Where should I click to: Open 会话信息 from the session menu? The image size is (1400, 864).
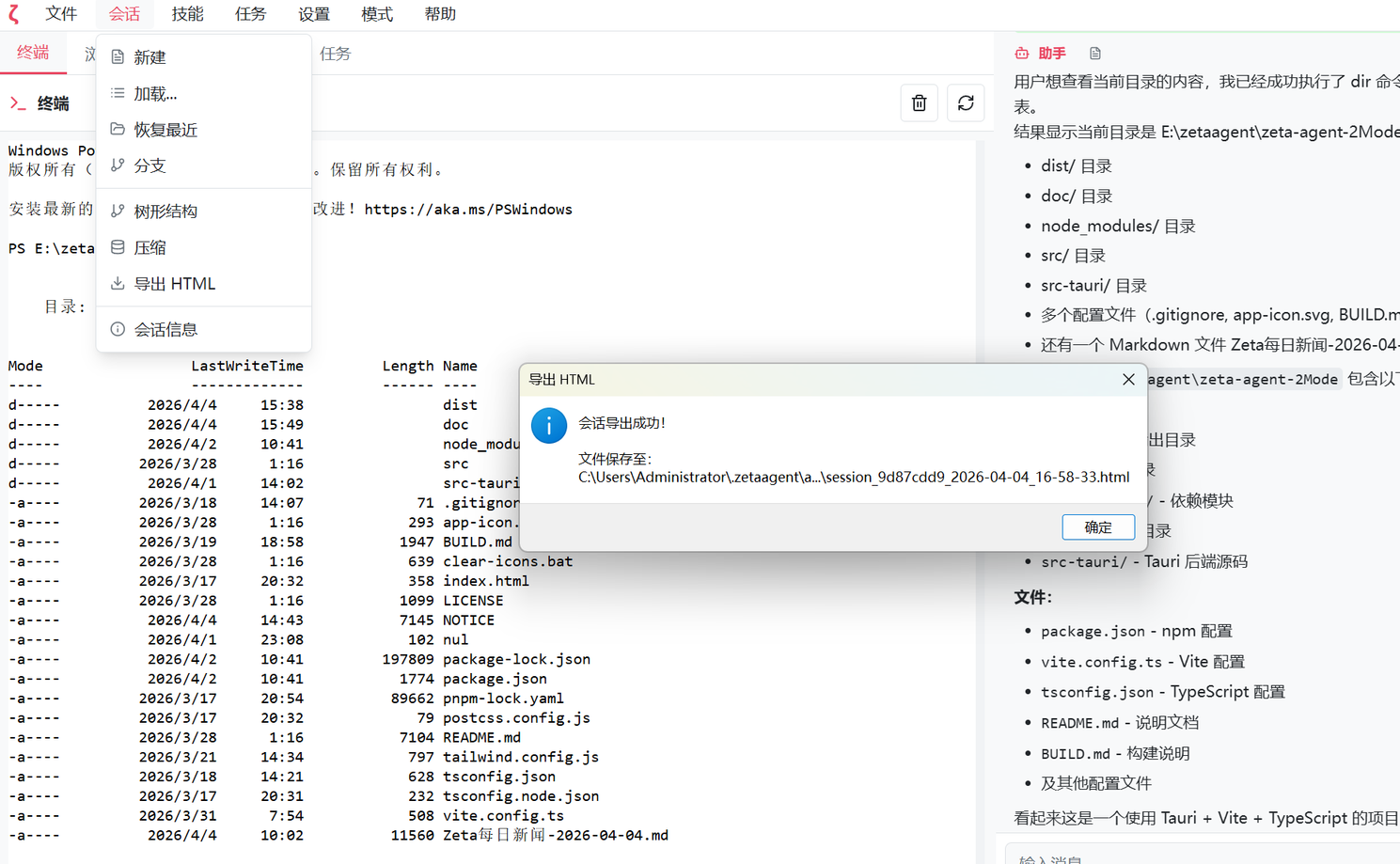[x=166, y=329]
